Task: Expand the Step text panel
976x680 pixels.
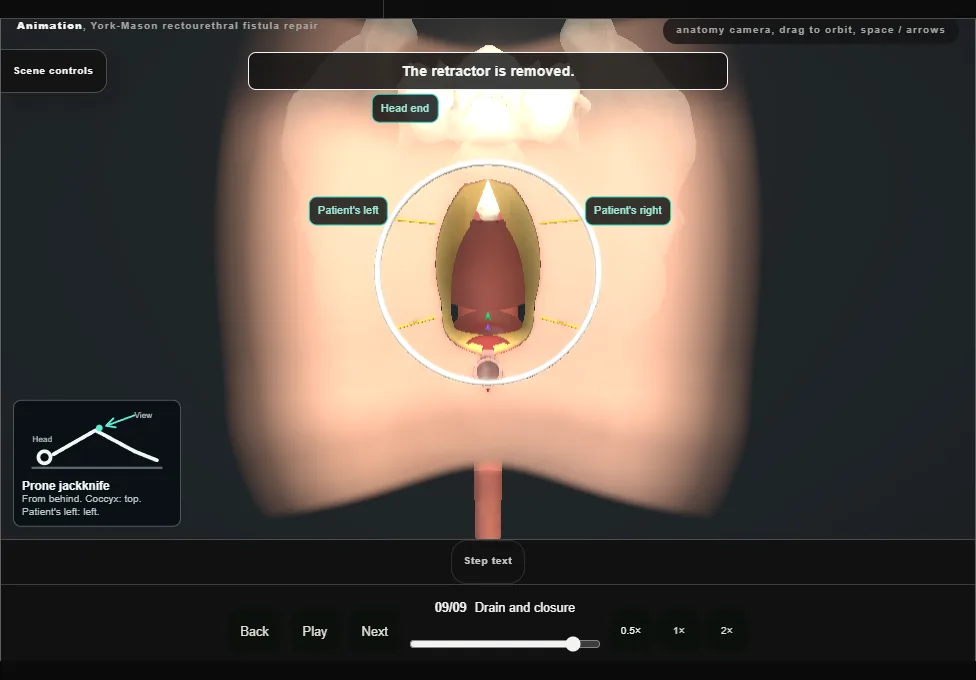Action: (x=488, y=561)
